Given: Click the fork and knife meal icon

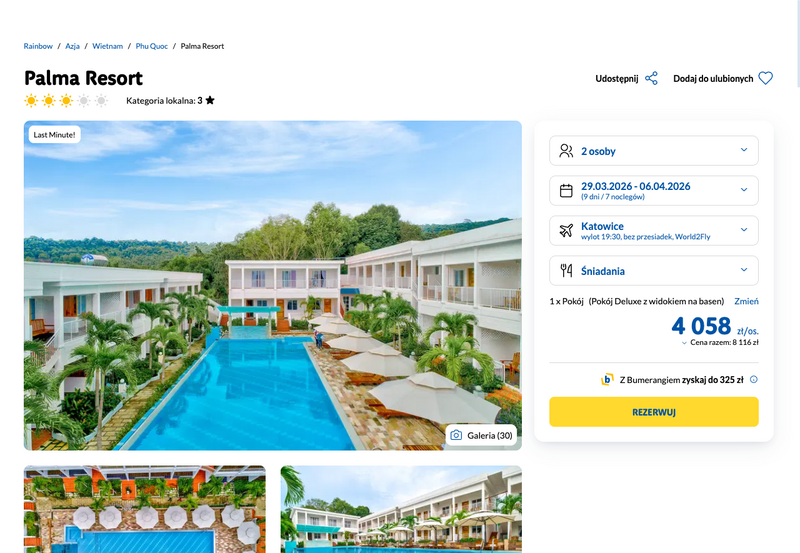Looking at the screenshot, I should pyautogui.click(x=566, y=270).
